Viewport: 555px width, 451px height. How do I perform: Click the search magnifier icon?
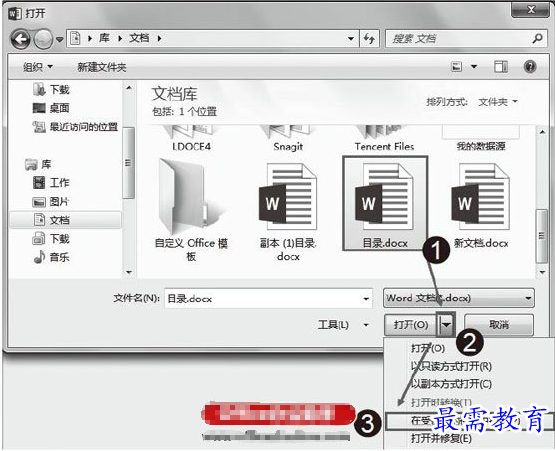pos(537,38)
